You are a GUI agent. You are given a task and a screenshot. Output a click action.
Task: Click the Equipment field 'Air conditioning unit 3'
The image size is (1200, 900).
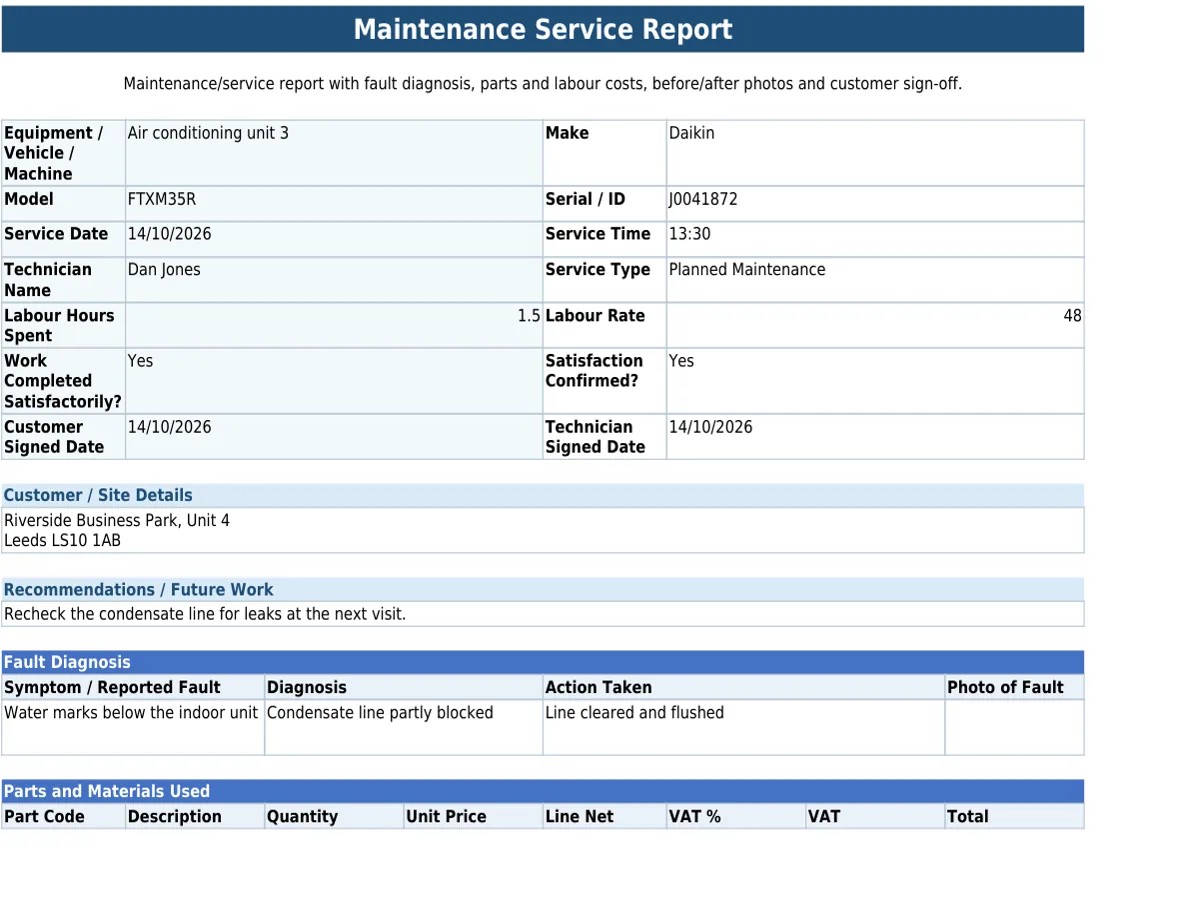click(334, 153)
